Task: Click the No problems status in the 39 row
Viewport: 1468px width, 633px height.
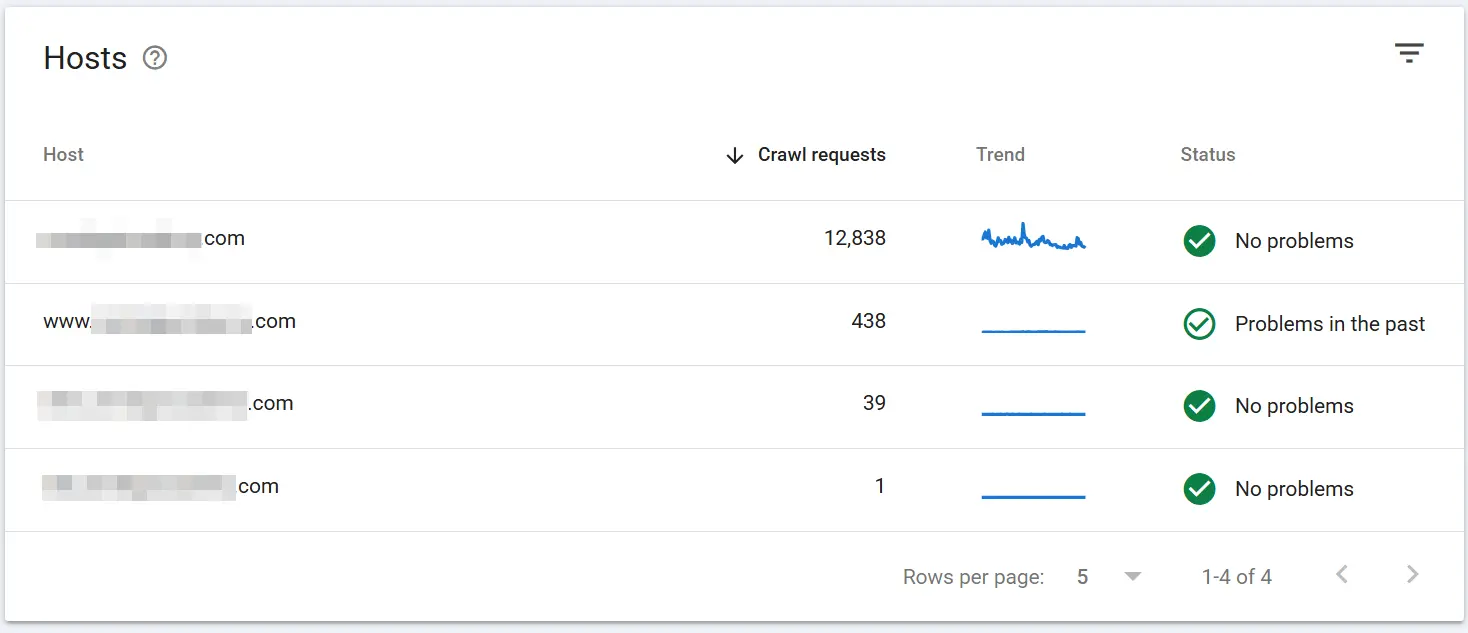Action: coord(1294,406)
